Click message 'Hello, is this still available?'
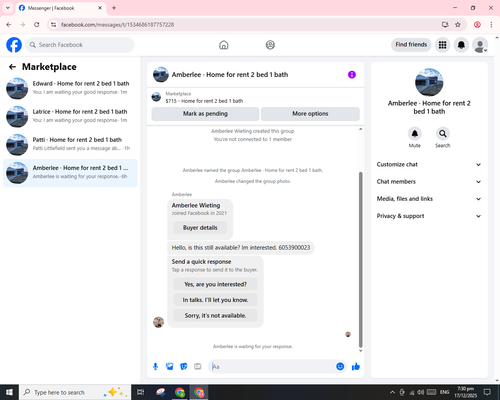500x400 pixels. click(241, 248)
